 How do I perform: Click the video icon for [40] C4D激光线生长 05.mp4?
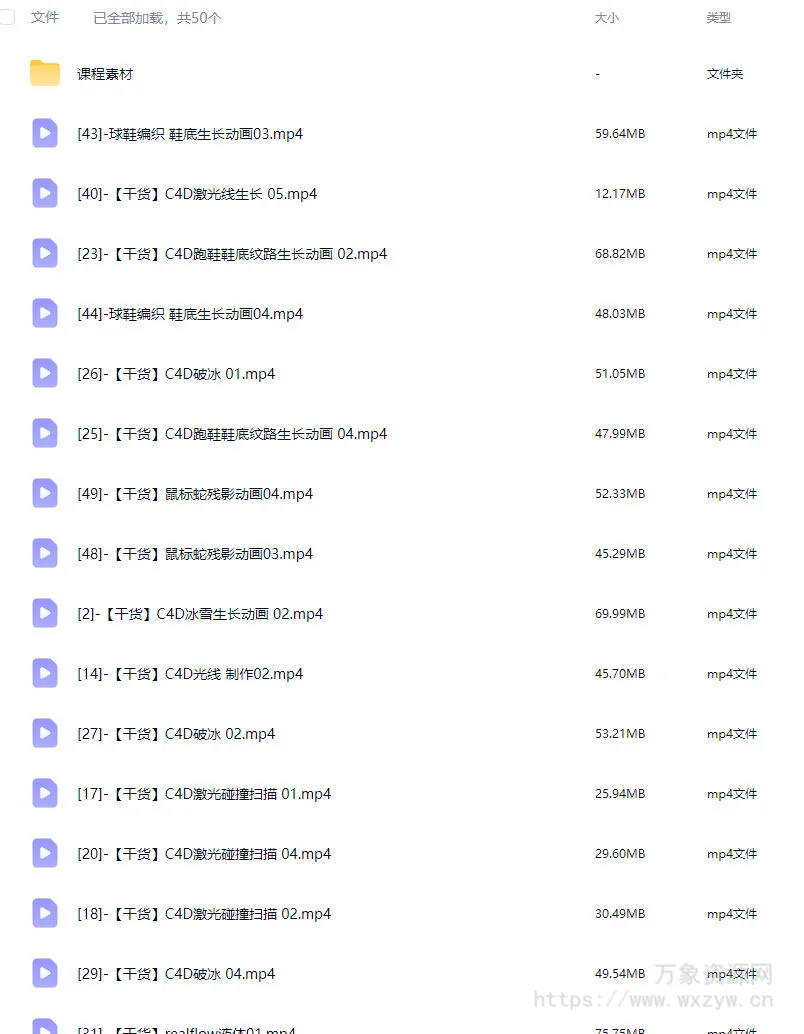pyautogui.click(x=45, y=193)
